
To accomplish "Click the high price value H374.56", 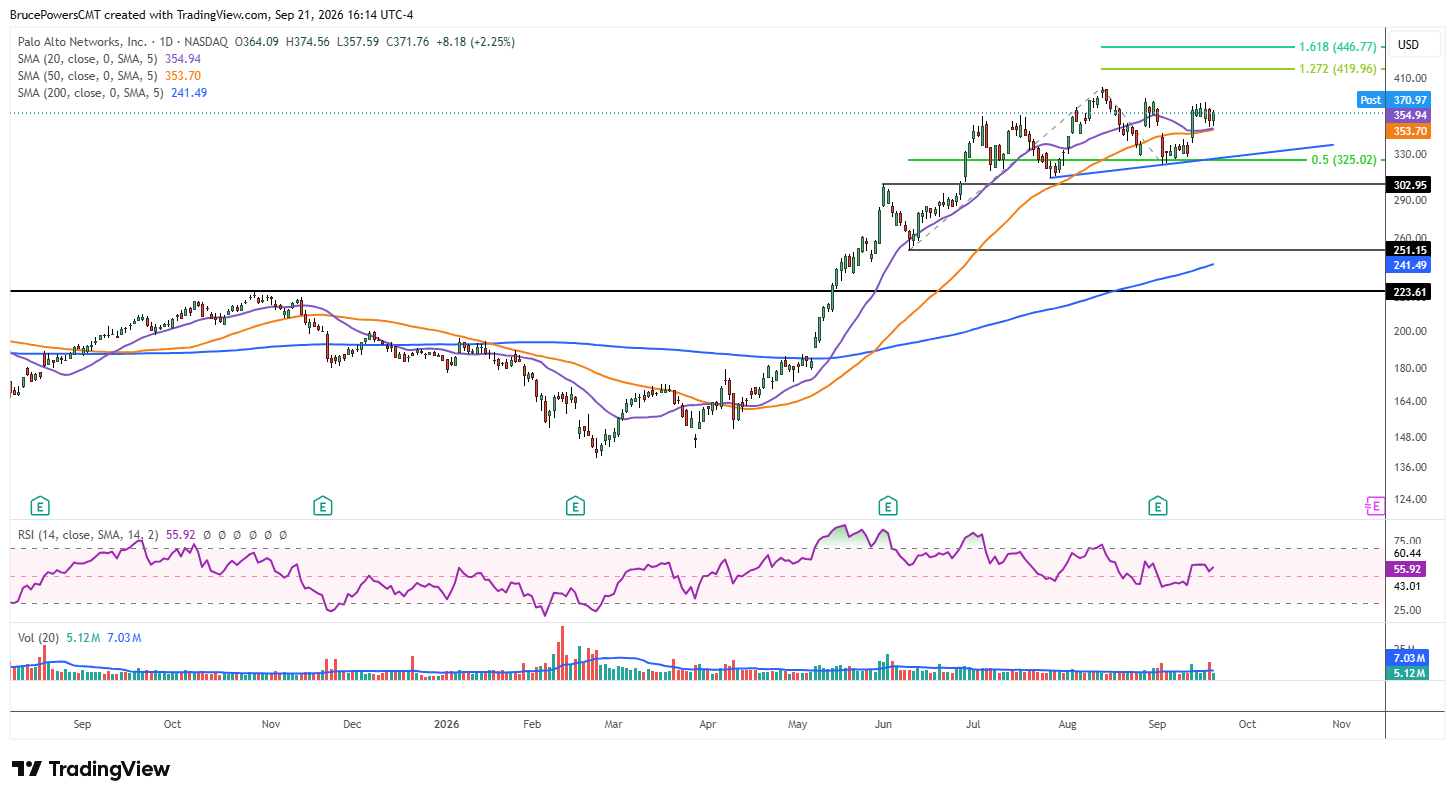I will tap(309, 42).
